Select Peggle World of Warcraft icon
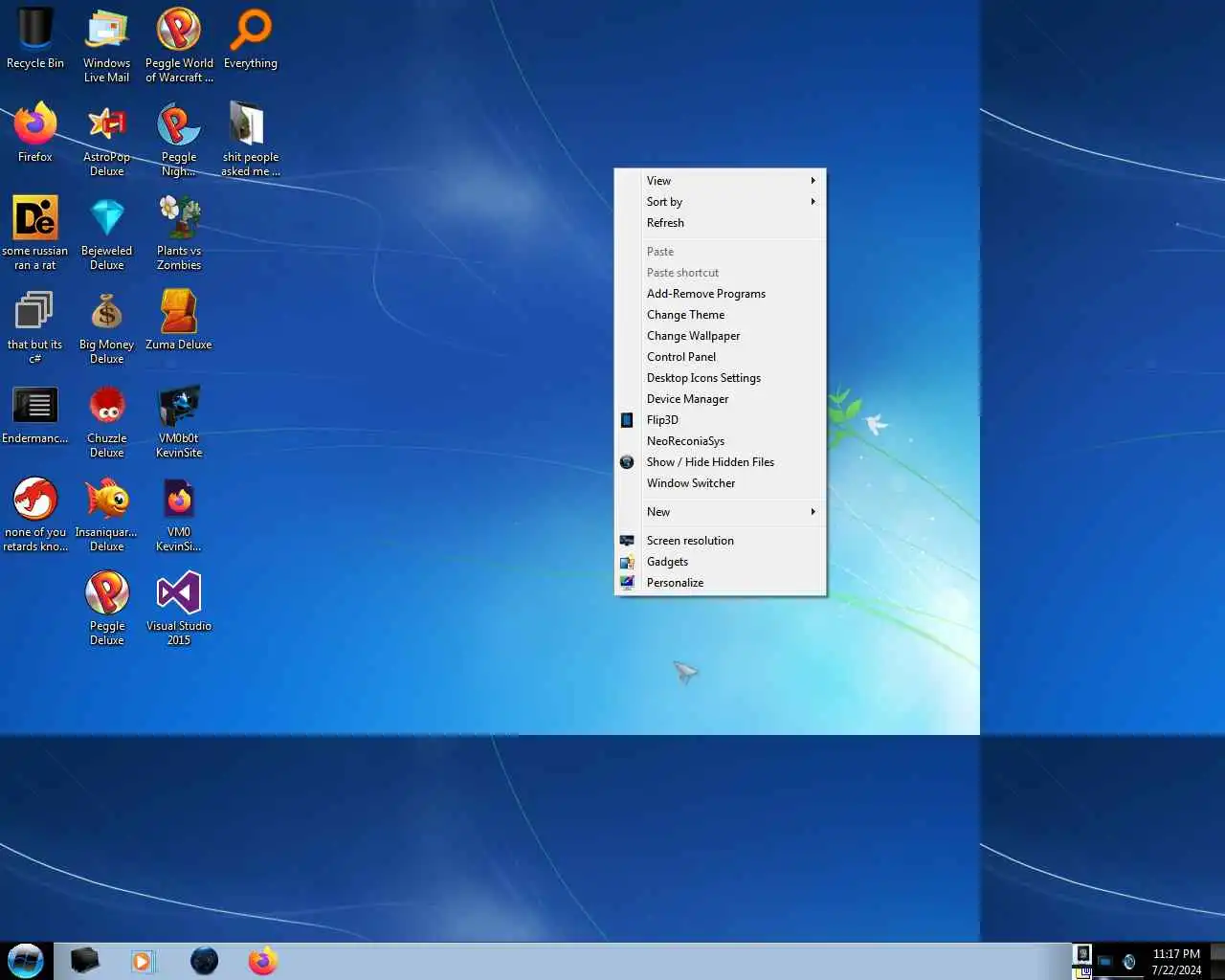 point(179,46)
